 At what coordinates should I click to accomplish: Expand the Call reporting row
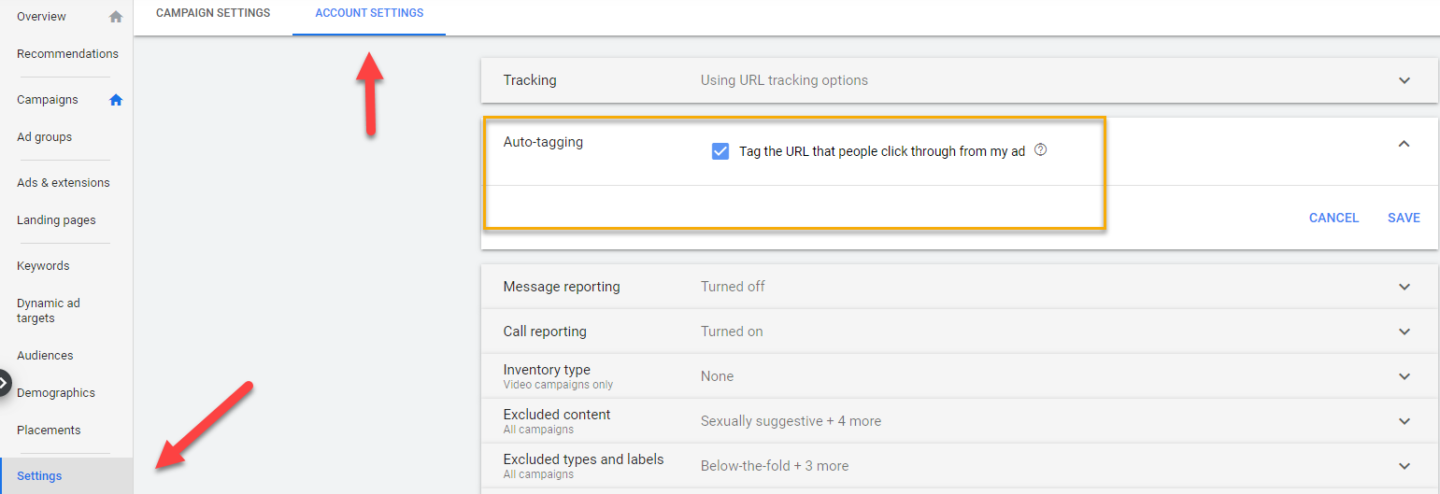[x=1404, y=332]
